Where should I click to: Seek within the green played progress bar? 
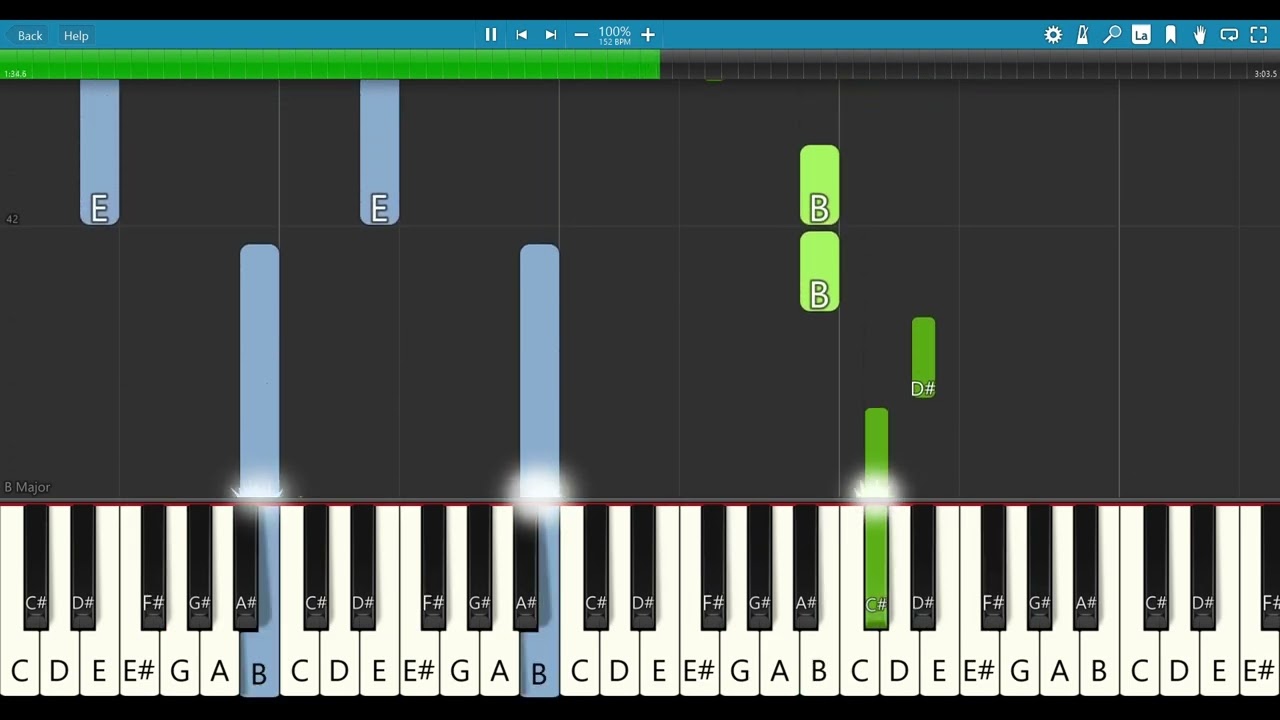pos(330,64)
